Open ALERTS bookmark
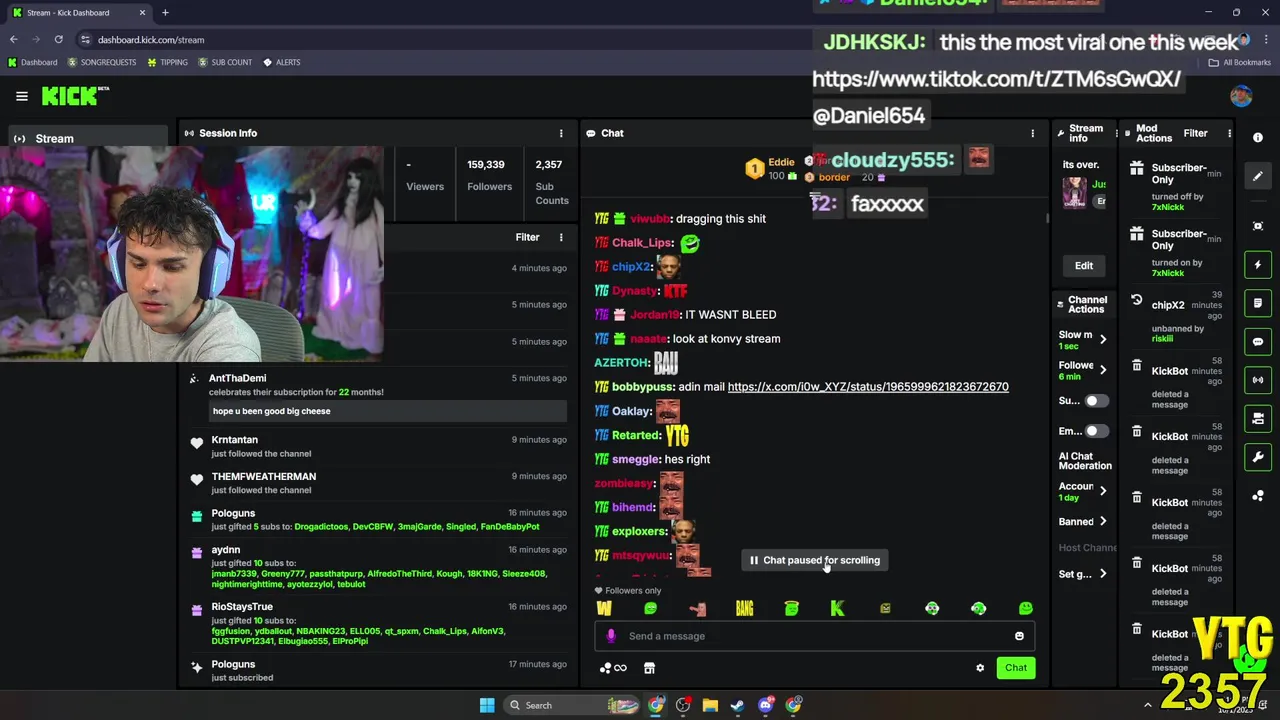Screen dimensions: 1280x720 [x=281, y=62]
